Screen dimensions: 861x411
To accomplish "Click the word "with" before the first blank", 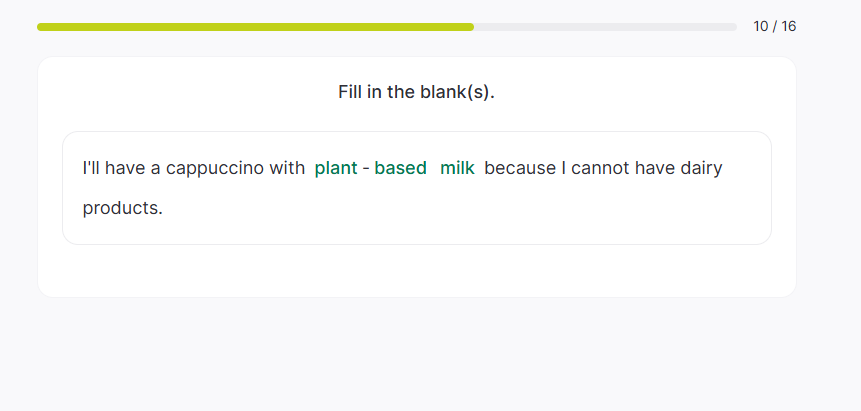I will [x=287, y=168].
